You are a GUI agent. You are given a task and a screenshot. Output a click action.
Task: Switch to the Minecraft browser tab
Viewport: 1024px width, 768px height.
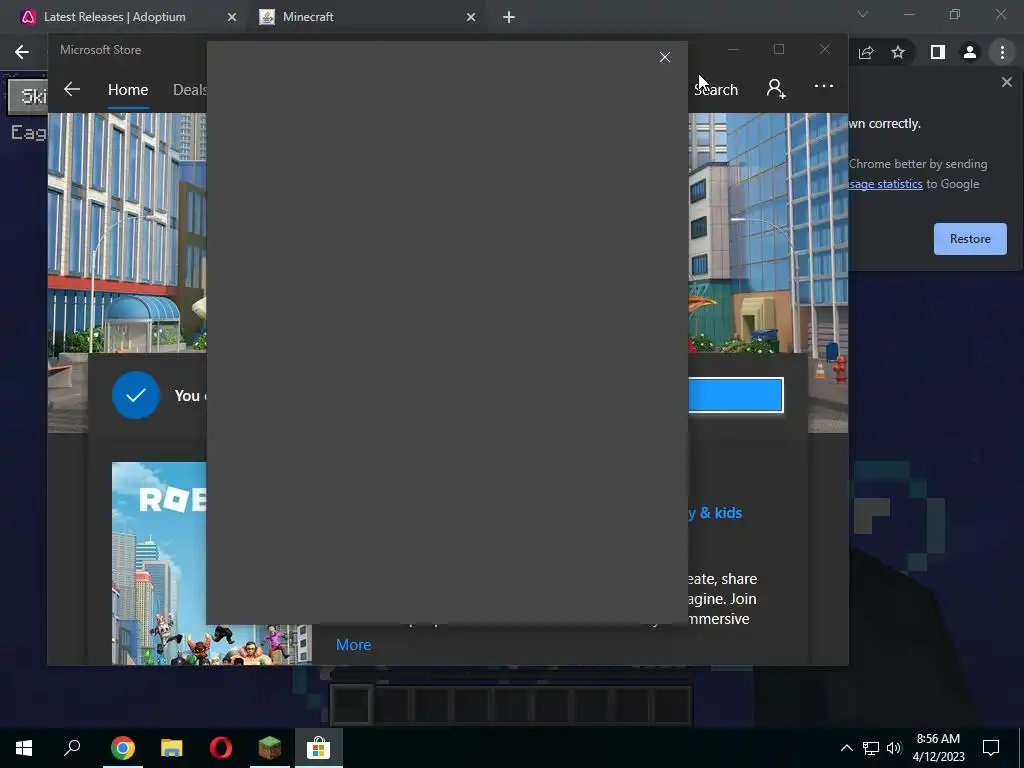tap(308, 17)
